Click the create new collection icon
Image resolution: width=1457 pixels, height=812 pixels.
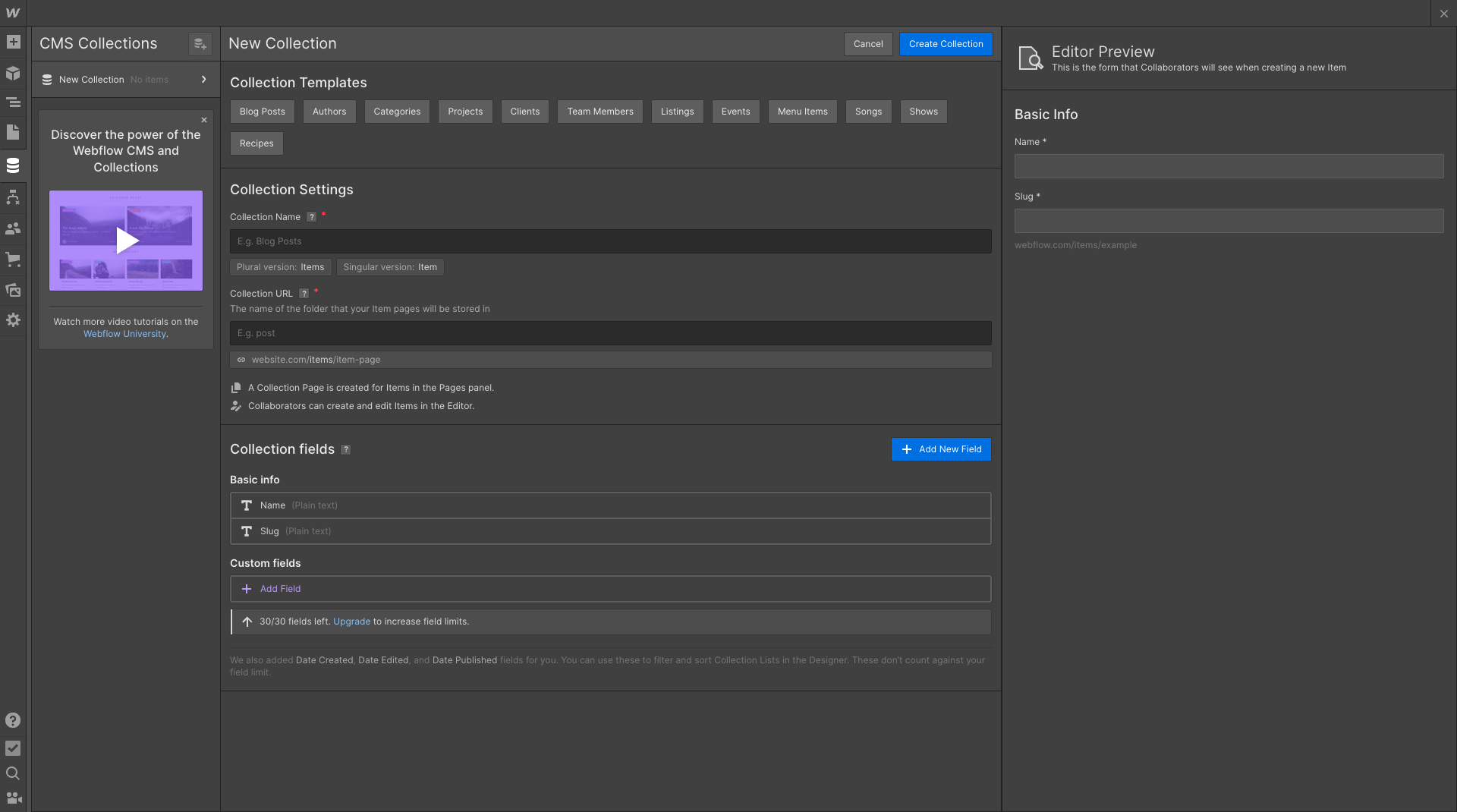coord(200,44)
